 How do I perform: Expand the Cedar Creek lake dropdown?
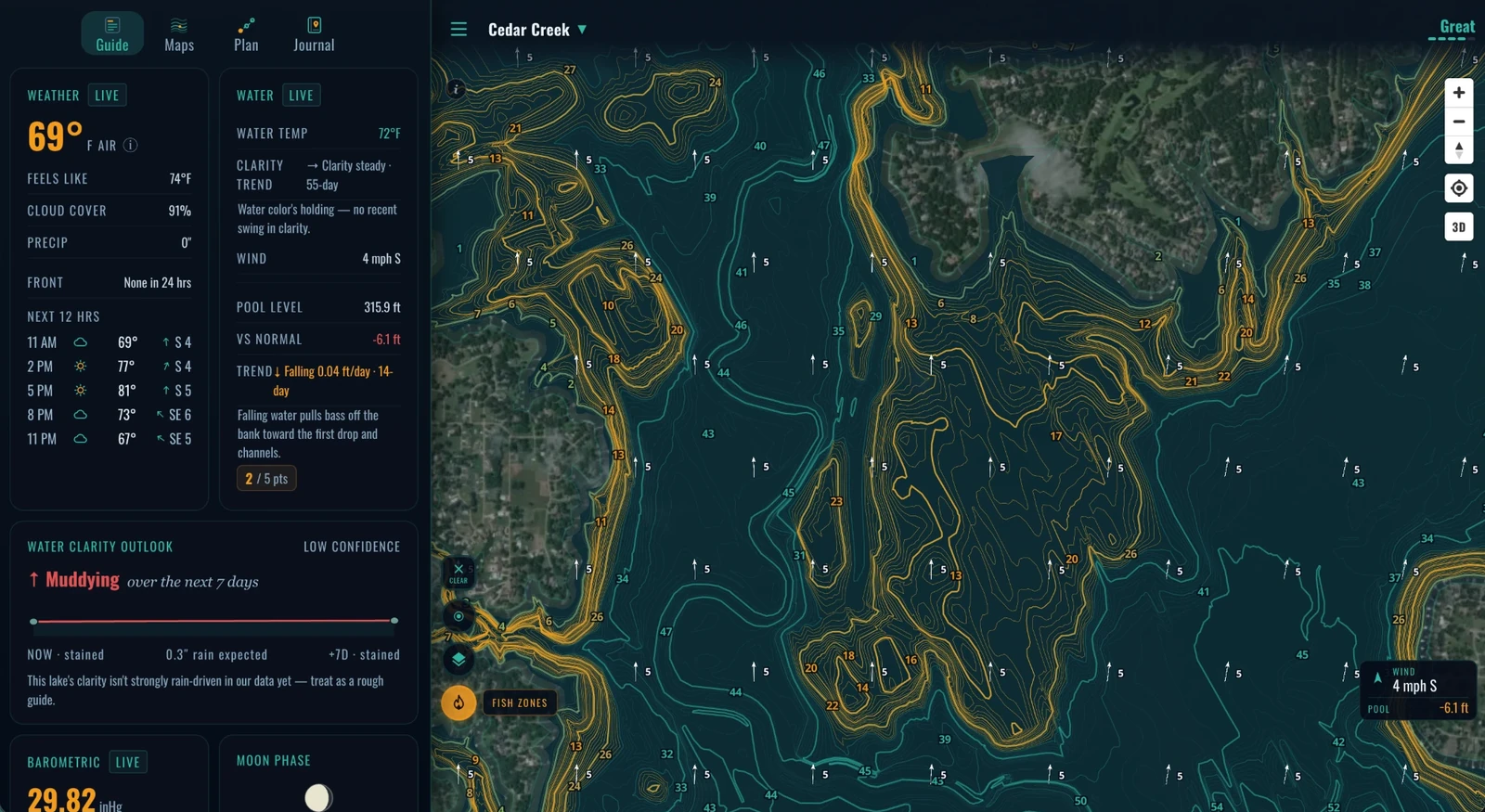tap(537, 30)
